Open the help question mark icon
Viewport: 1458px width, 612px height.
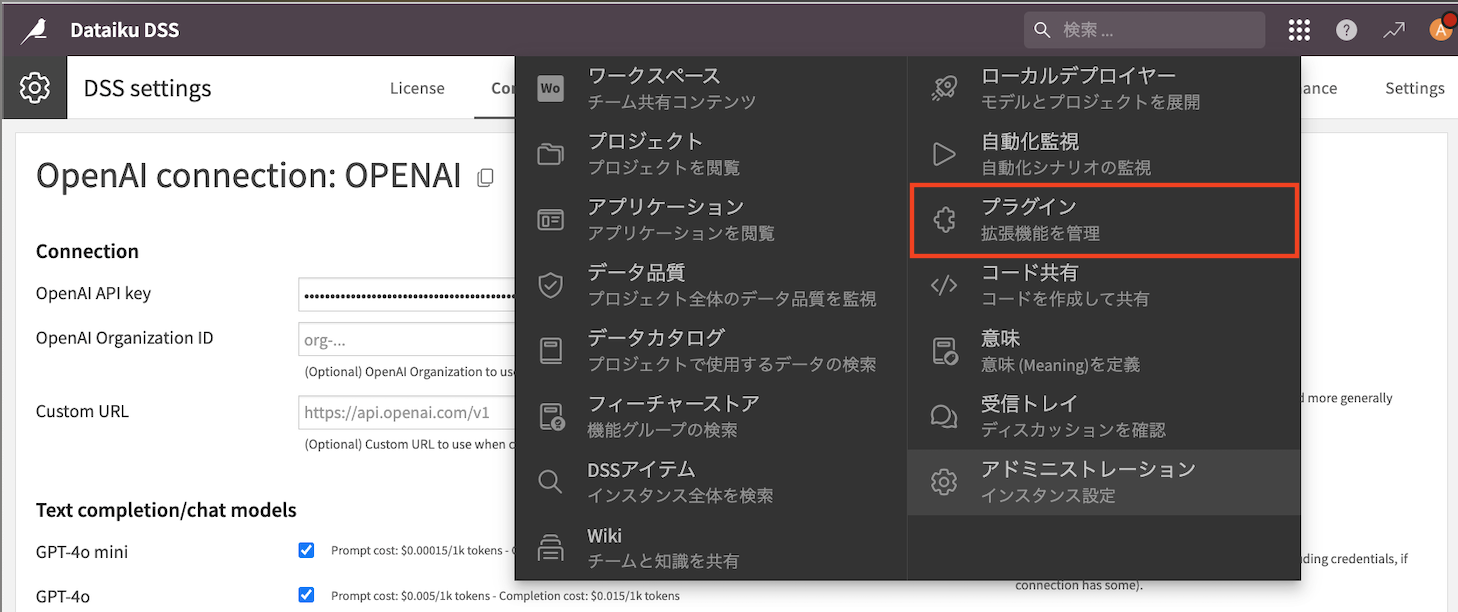click(1347, 30)
